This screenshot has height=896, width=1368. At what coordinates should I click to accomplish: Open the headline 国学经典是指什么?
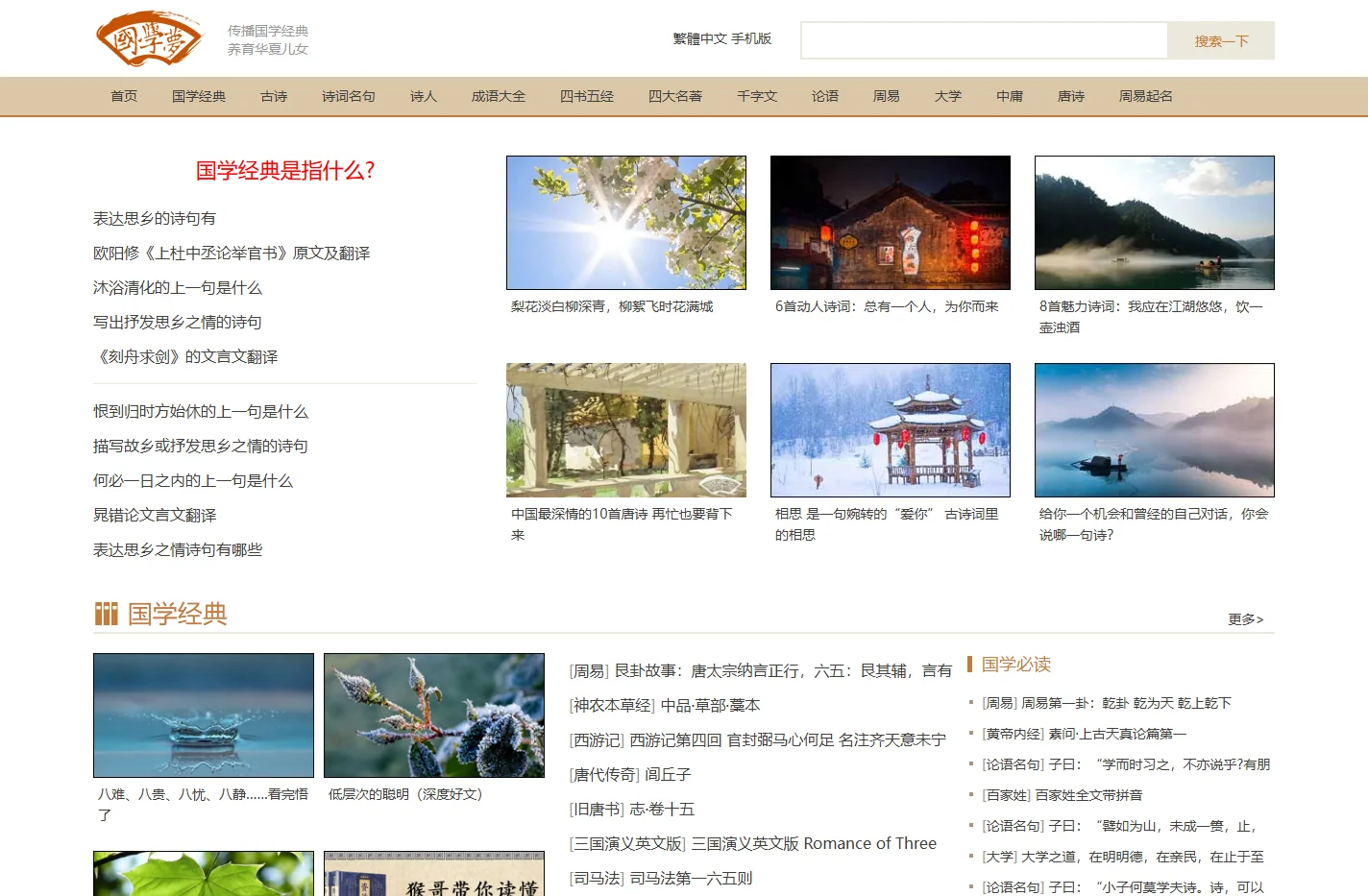pos(285,171)
